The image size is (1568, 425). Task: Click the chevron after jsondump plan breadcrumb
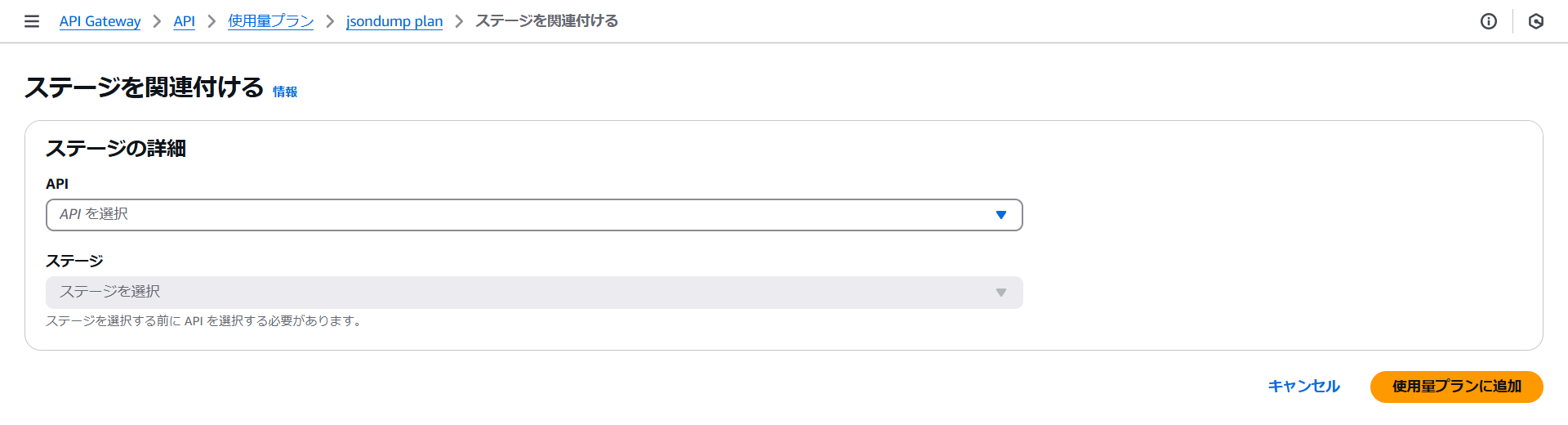(459, 21)
